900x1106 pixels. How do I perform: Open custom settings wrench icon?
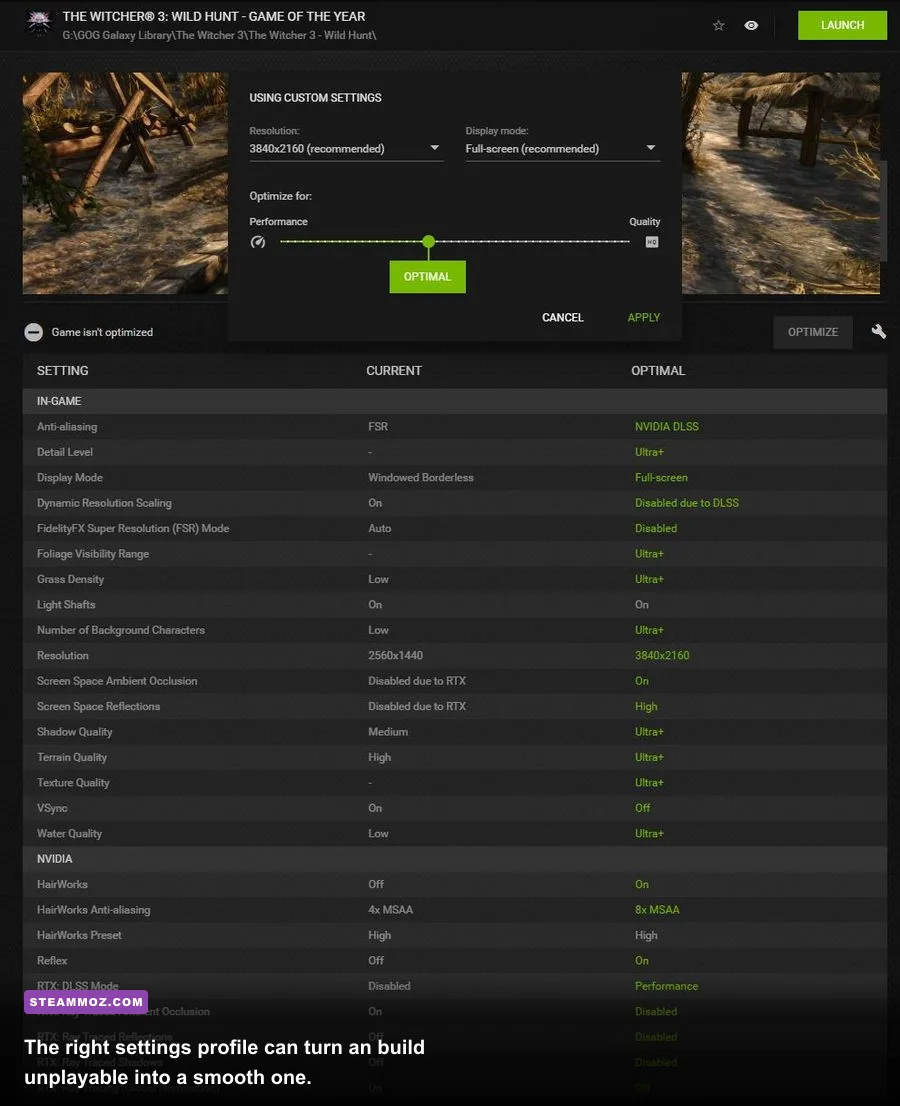click(x=878, y=332)
